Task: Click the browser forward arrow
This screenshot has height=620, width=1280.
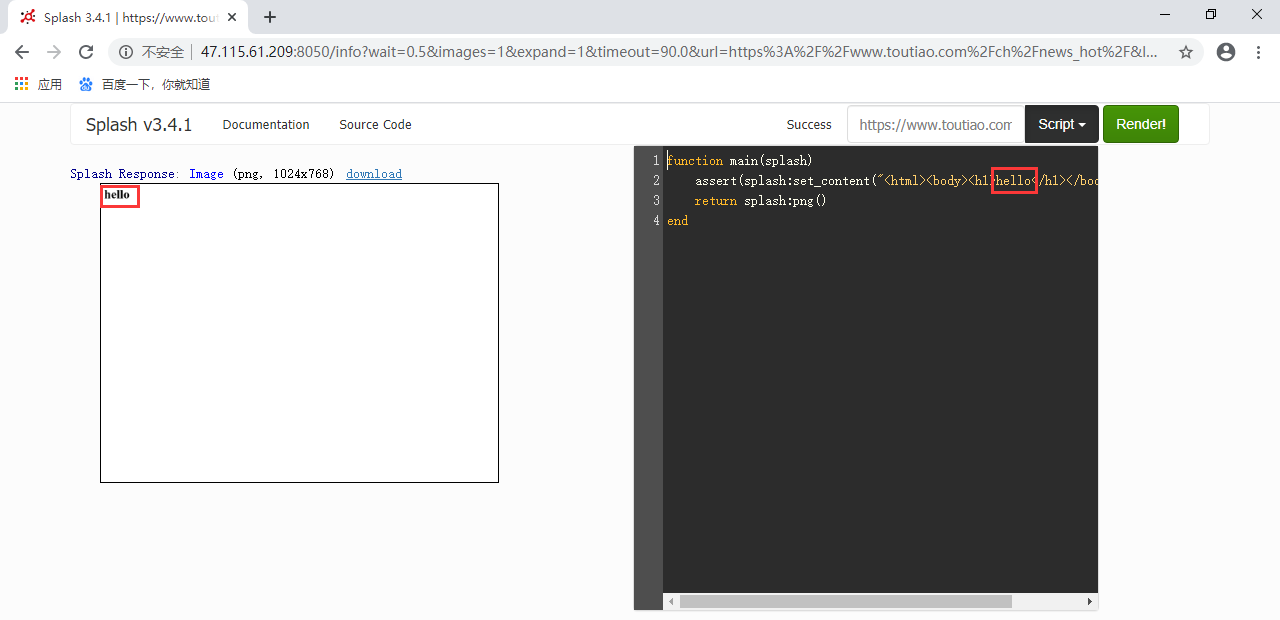Action: [x=54, y=52]
